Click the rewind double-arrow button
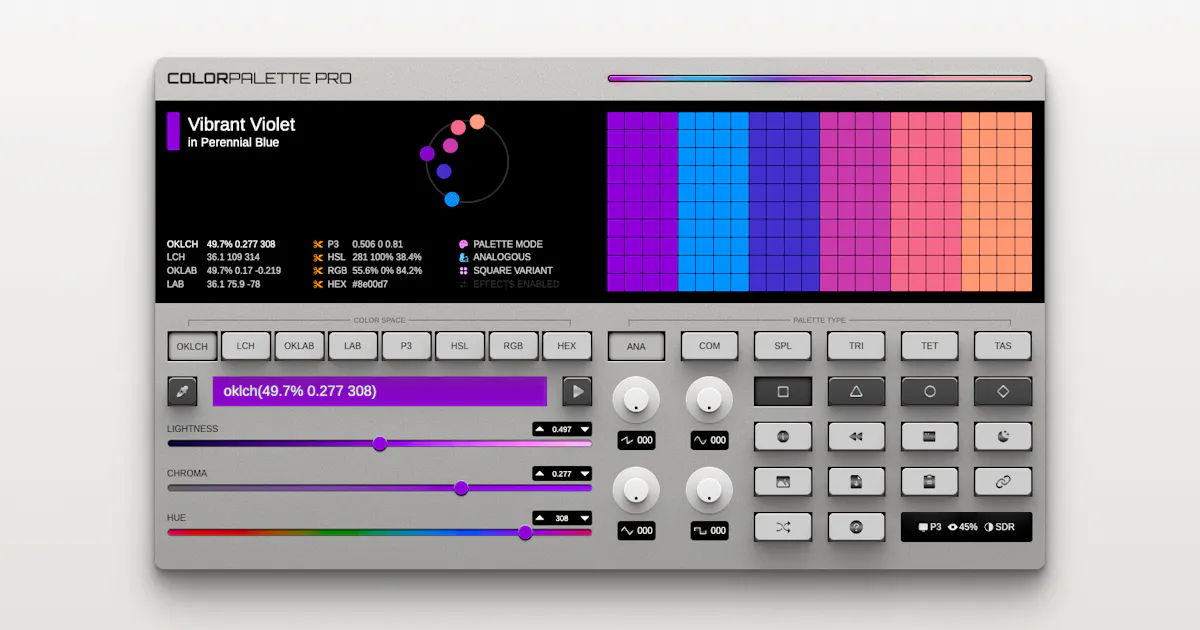 tap(856, 437)
